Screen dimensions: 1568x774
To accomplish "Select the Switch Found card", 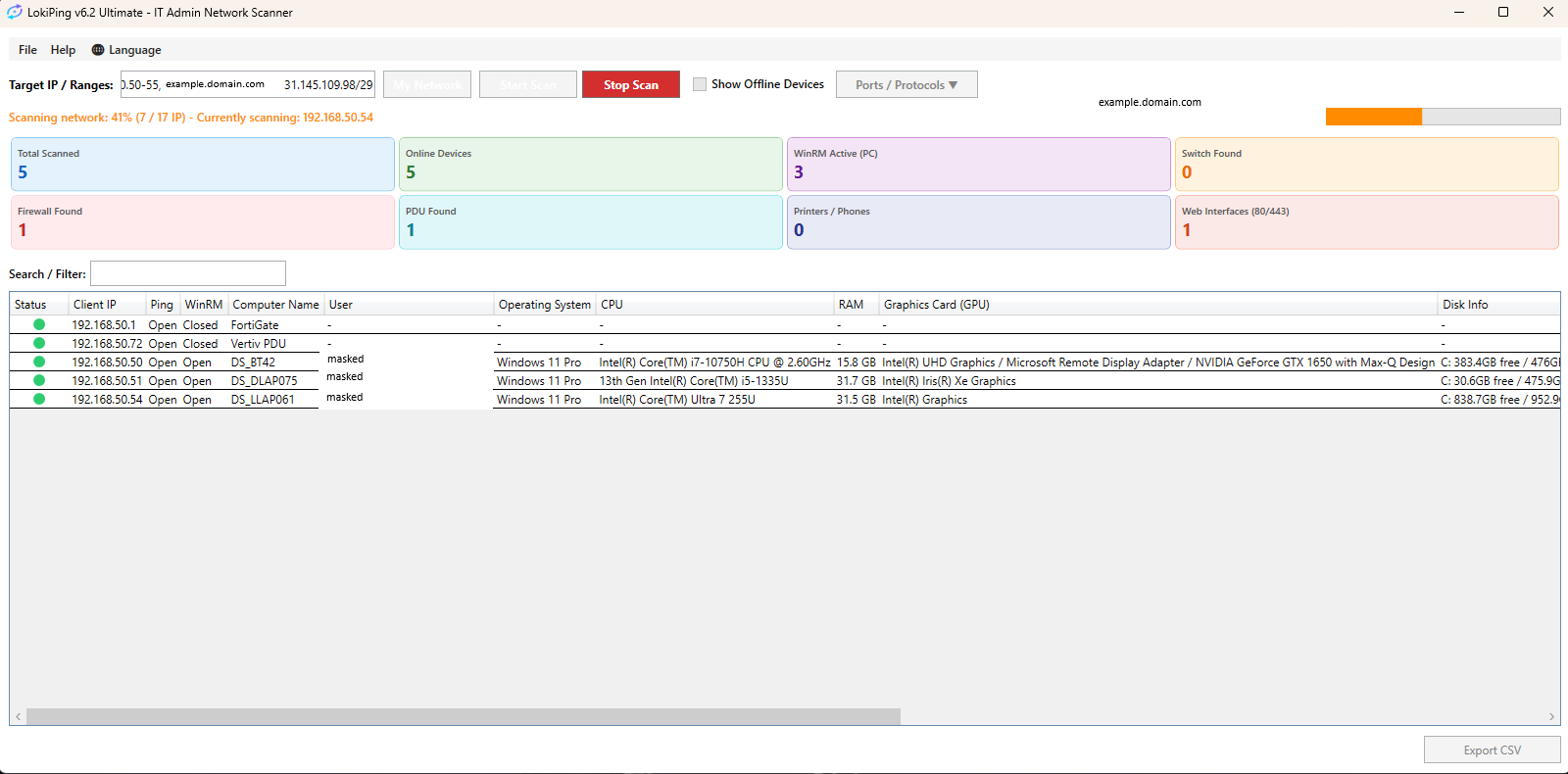I will click(1367, 164).
